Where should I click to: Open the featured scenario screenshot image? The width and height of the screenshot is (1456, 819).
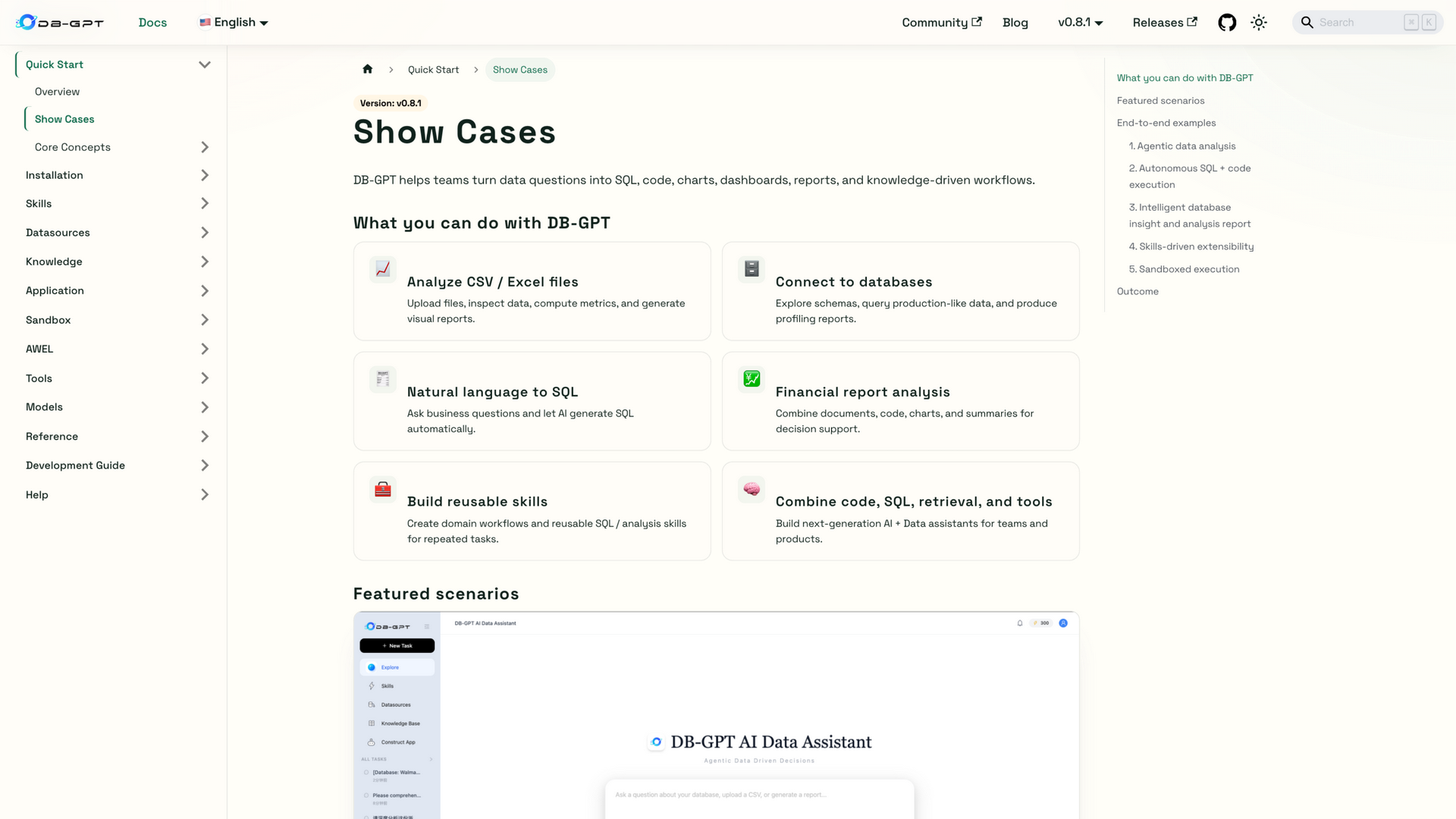tap(716, 715)
